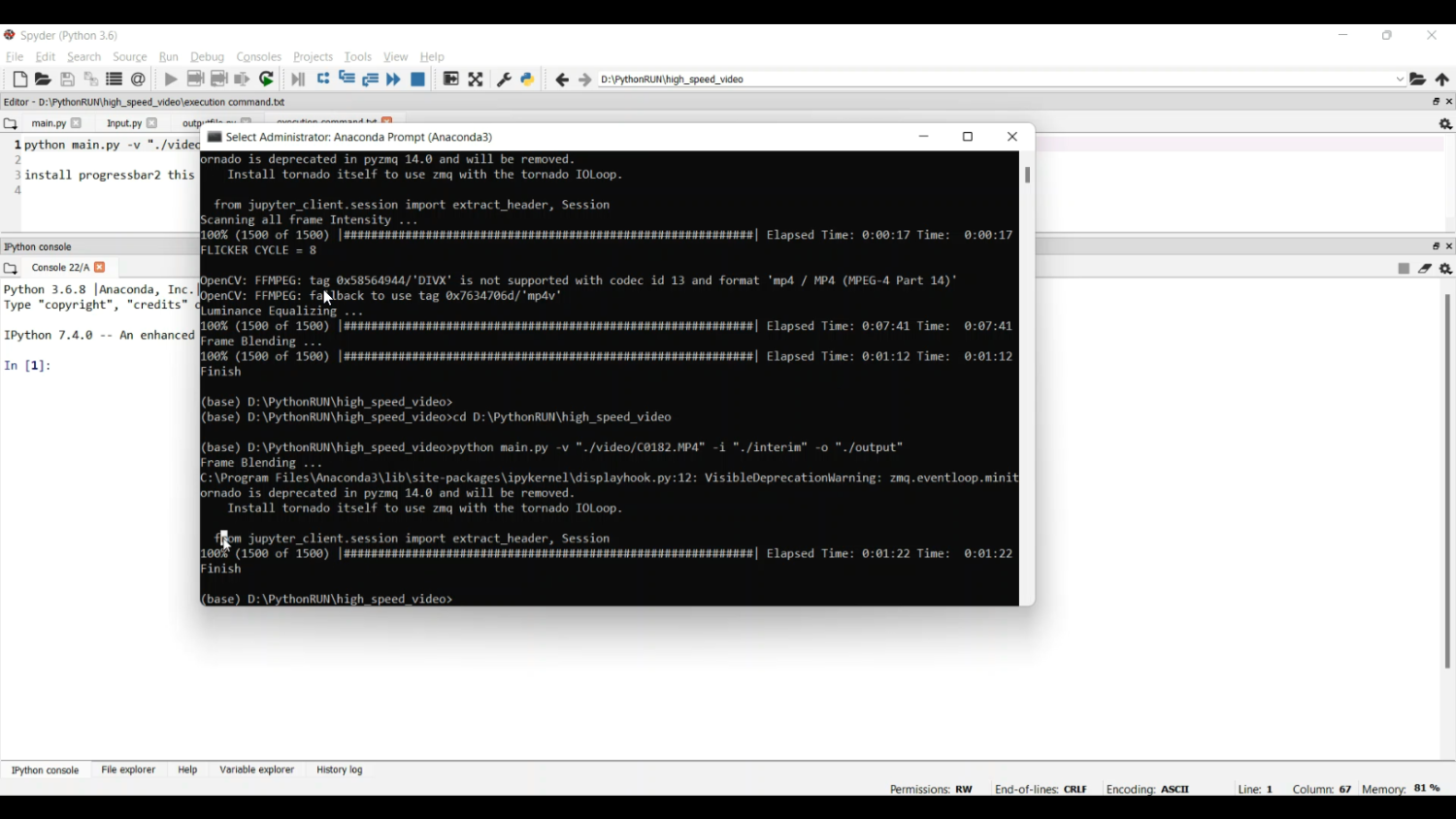This screenshot has height=819, width=1456.
Task: Open the Help menu
Action: pyautogui.click(x=433, y=57)
